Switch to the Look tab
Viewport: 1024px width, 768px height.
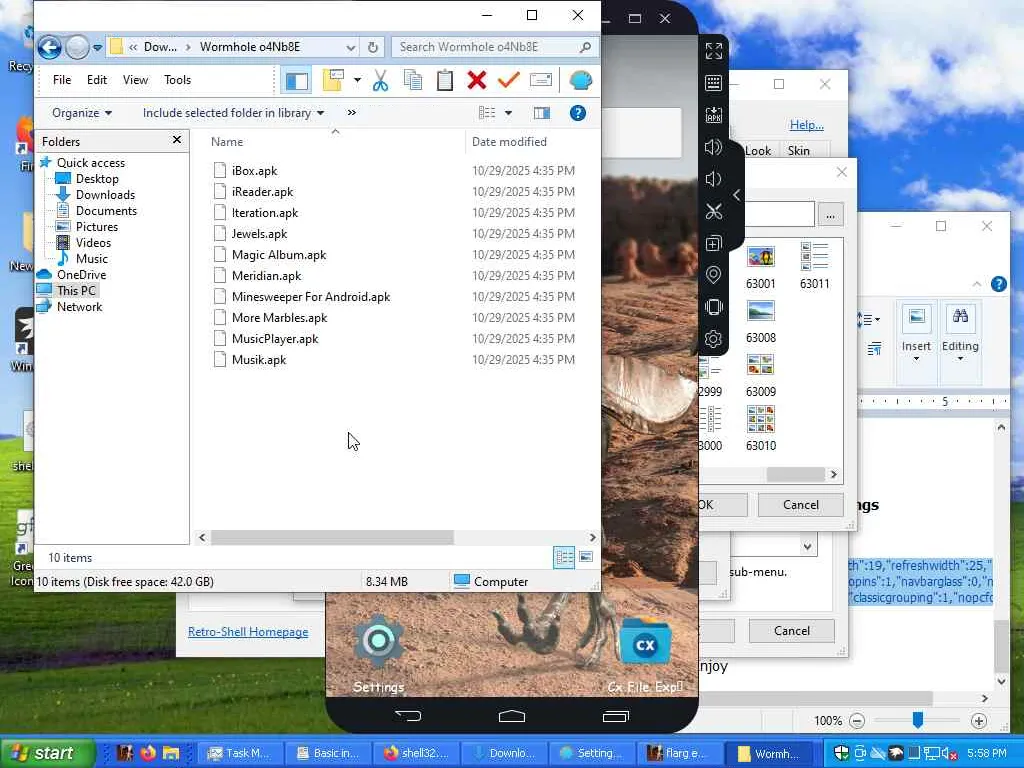pyautogui.click(x=758, y=150)
